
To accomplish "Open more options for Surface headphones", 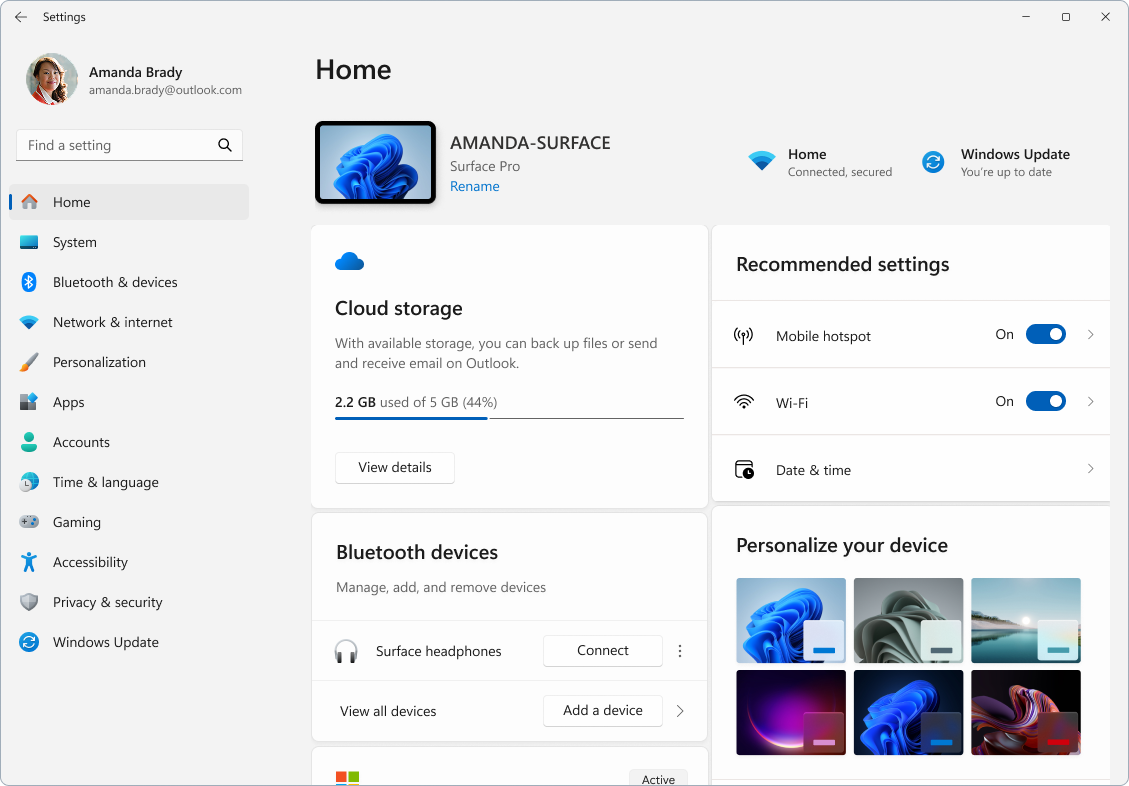I will pyautogui.click(x=680, y=651).
